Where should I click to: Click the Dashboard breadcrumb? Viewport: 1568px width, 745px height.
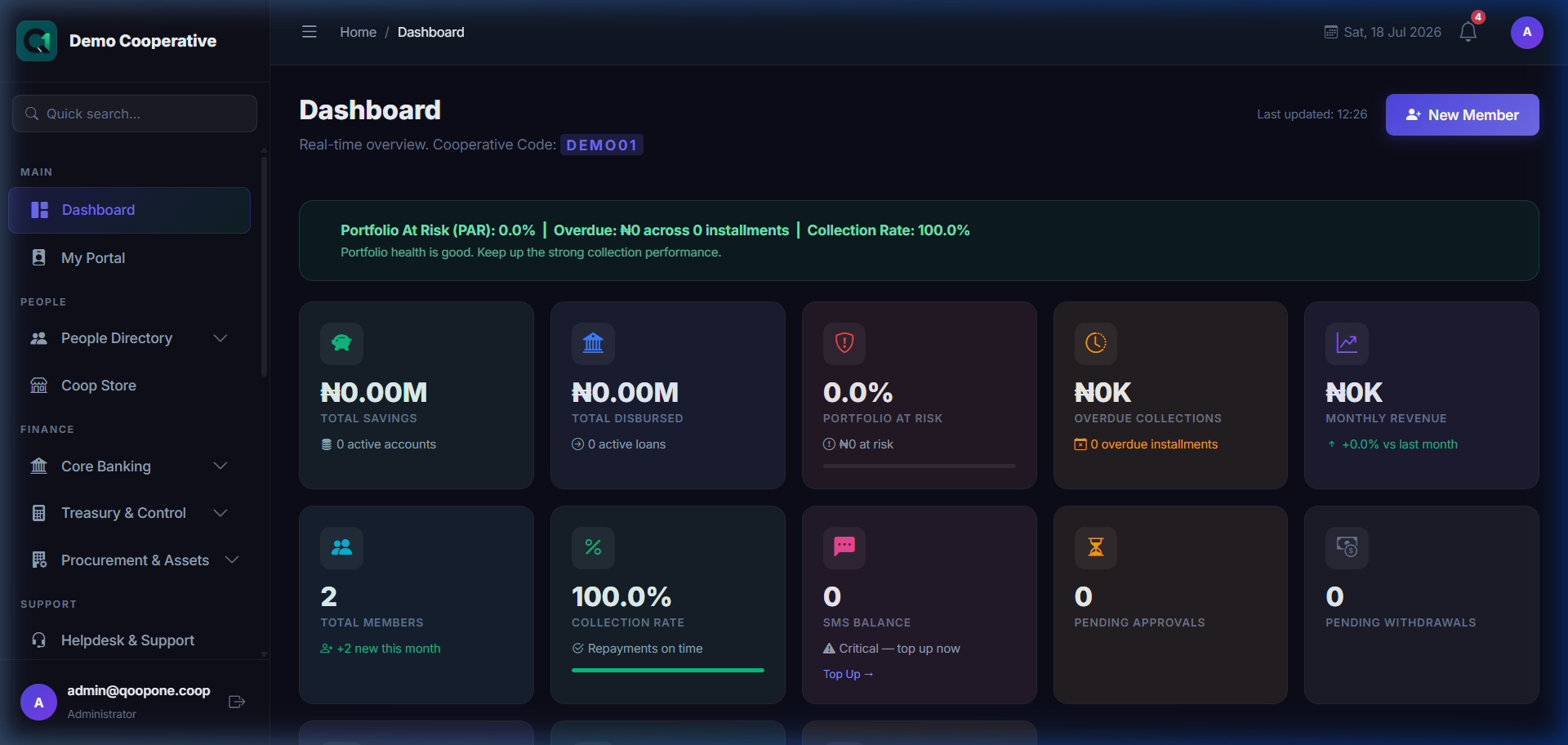(430, 32)
